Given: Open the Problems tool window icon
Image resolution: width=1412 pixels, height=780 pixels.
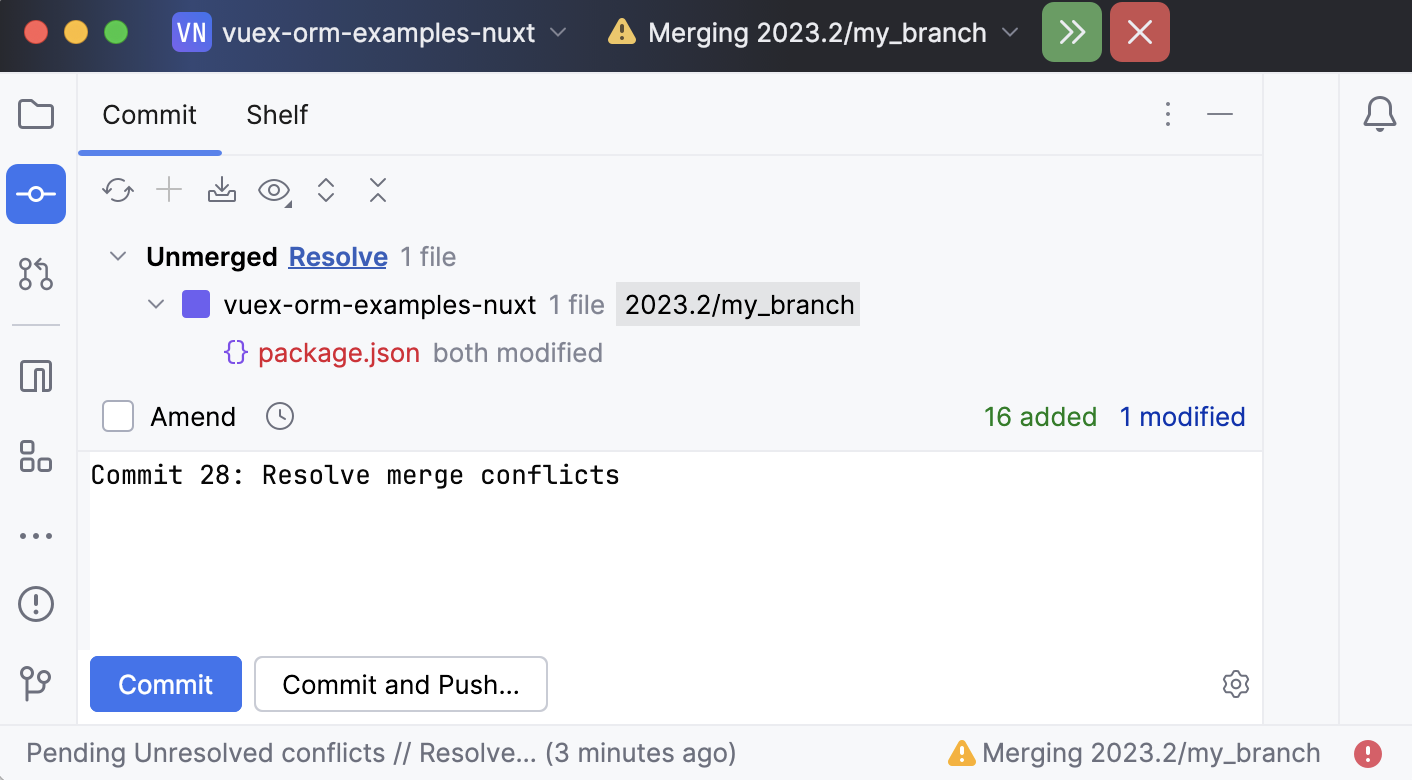Looking at the screenshot, I should 36,604.
